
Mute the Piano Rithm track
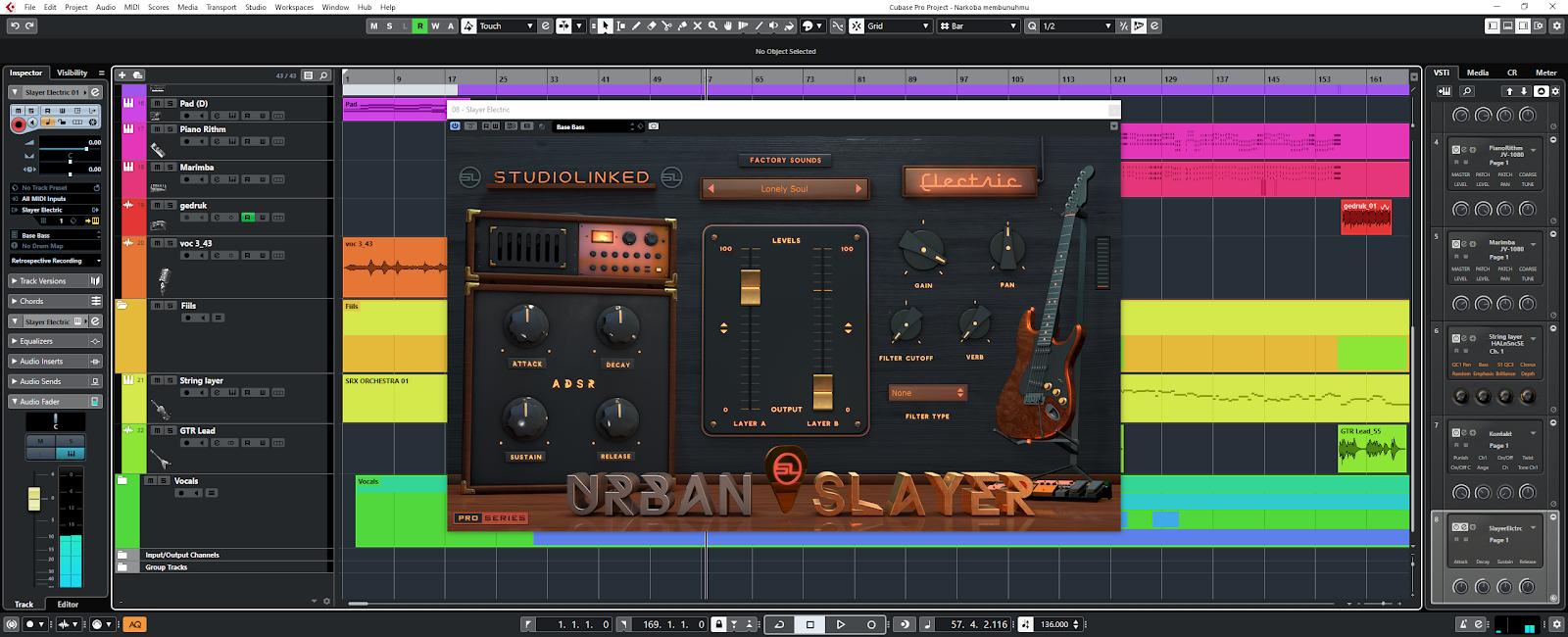point(157,129)
